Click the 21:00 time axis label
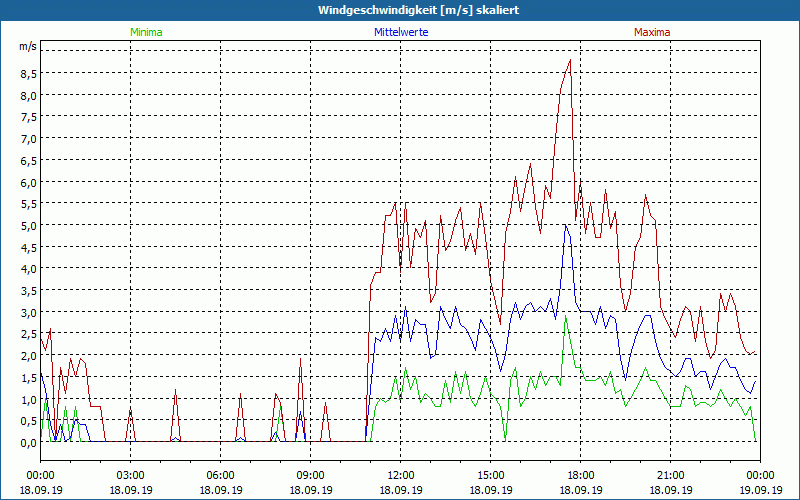This screenshot has height=500, width=800. 670,476
